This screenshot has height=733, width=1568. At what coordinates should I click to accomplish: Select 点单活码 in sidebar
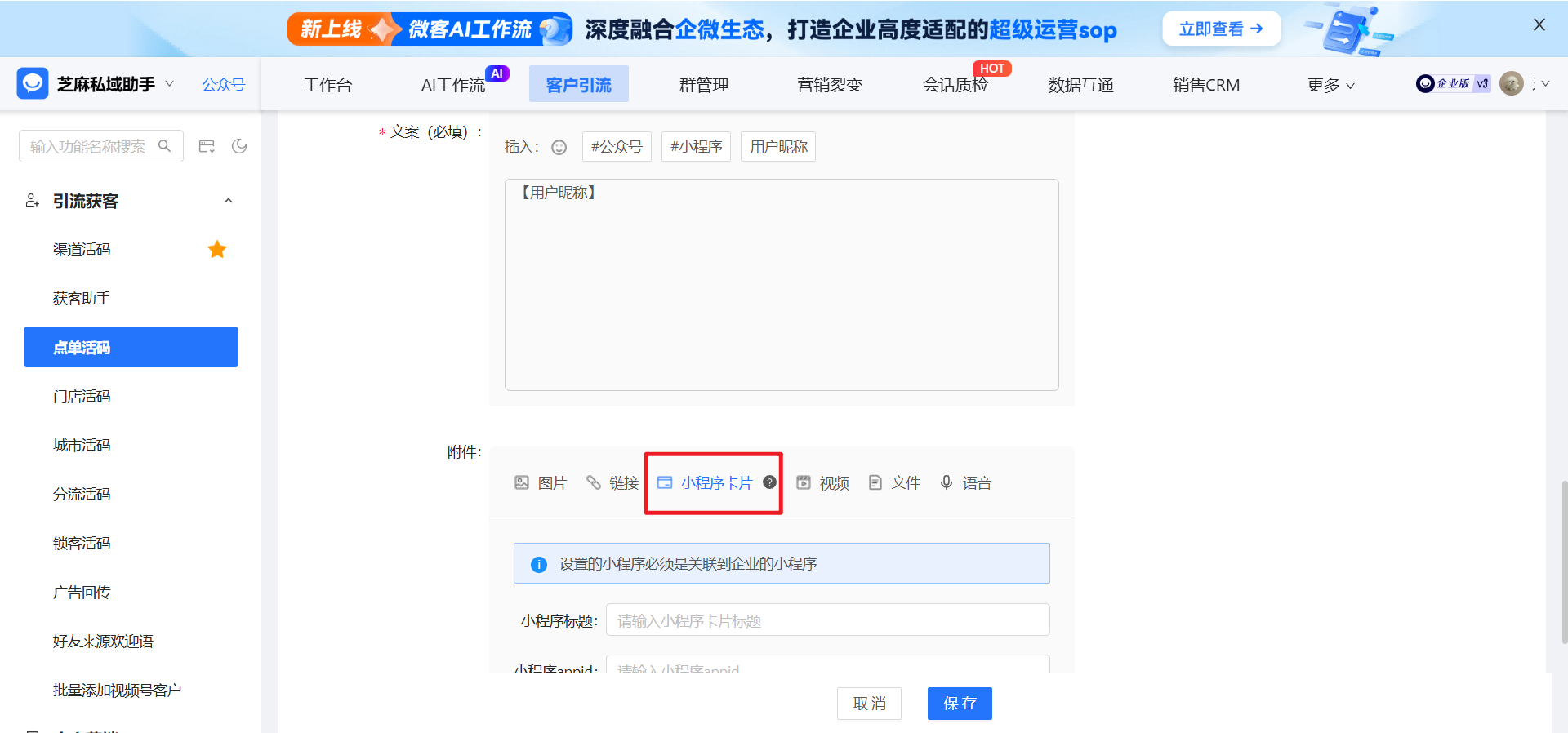(x=131, y=347)
